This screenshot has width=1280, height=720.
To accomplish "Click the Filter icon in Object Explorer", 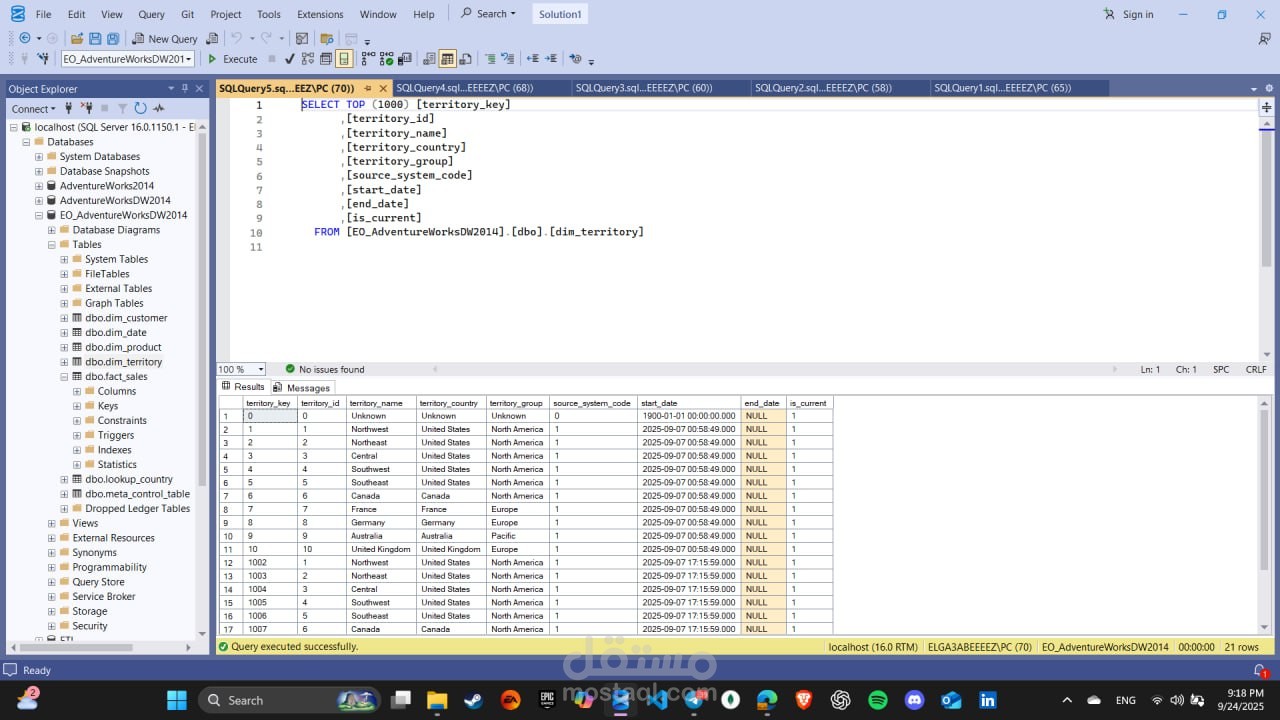I will click(122, 108).
